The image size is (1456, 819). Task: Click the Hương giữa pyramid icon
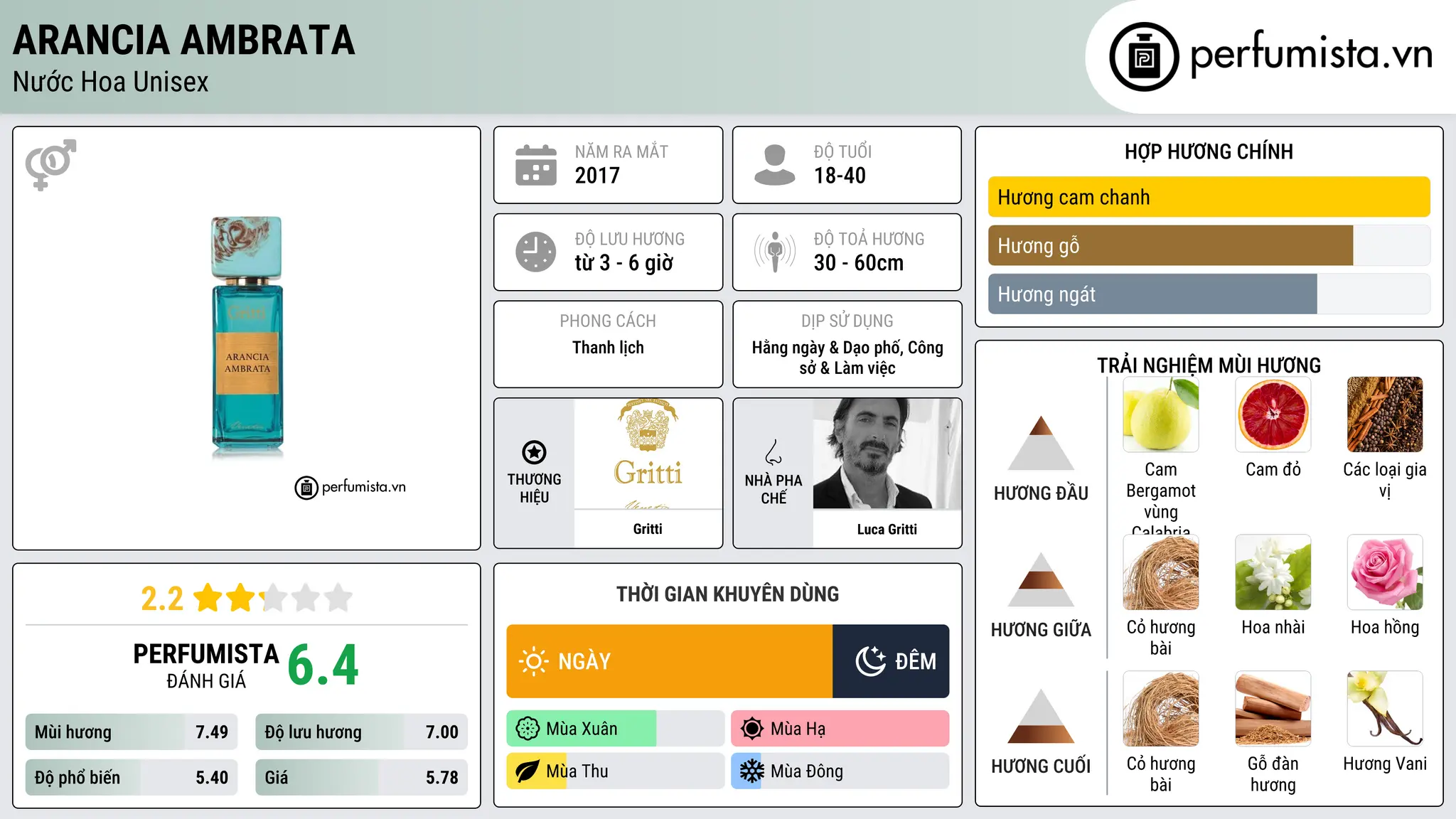(x=1041, y=579)
